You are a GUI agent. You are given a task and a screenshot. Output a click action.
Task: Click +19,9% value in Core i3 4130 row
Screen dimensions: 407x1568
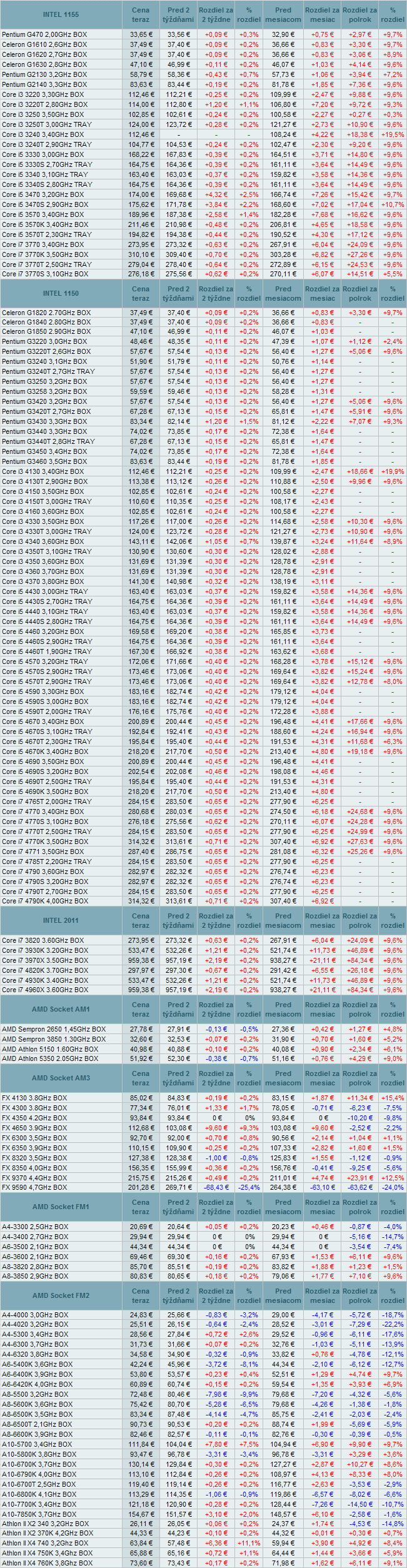tap(393, 471)
